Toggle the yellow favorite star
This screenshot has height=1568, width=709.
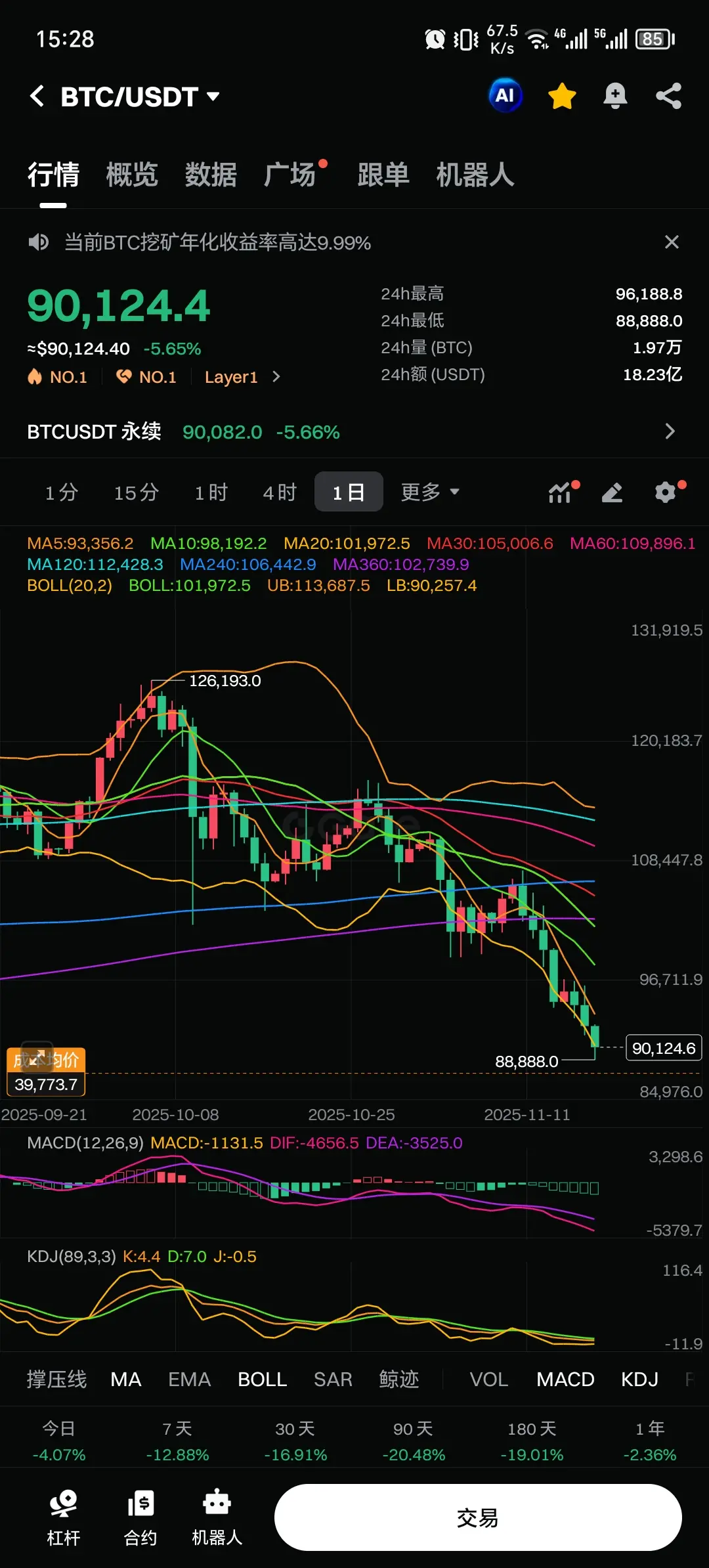point(562,96)
